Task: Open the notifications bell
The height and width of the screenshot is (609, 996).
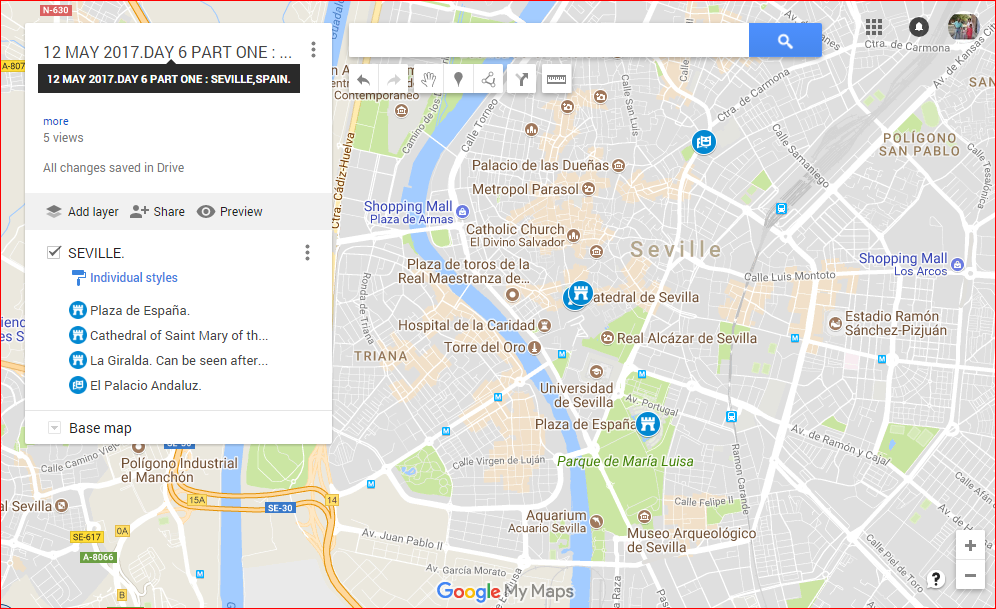Action: tap(919, 27)
